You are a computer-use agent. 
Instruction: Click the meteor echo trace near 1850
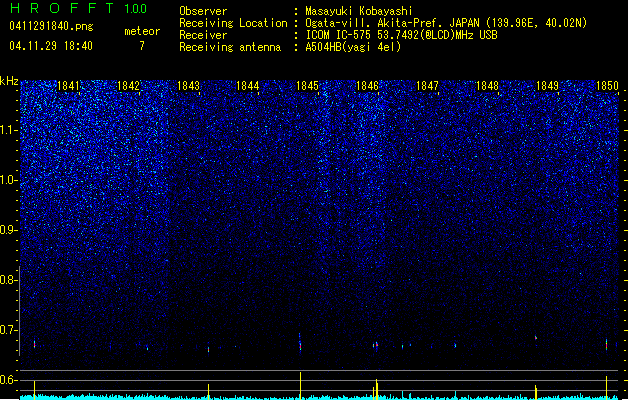[607, 344]
